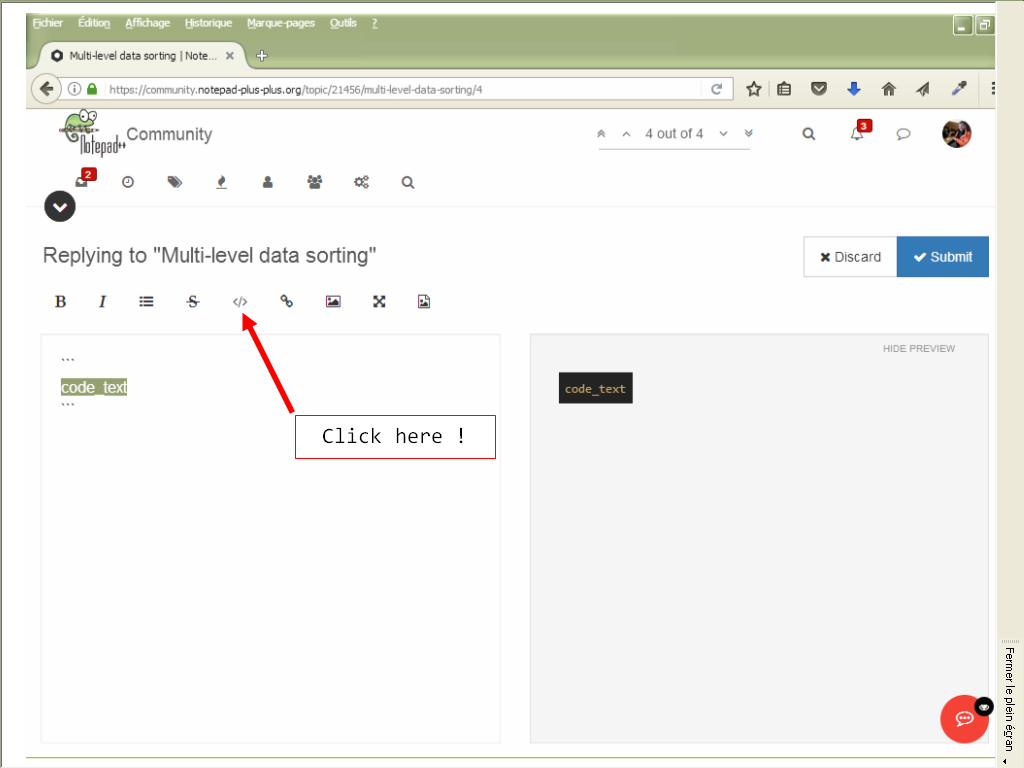Open recent topics clock icon
Viewport: 1024px width, 768px height.
click(x=128, y=182)
